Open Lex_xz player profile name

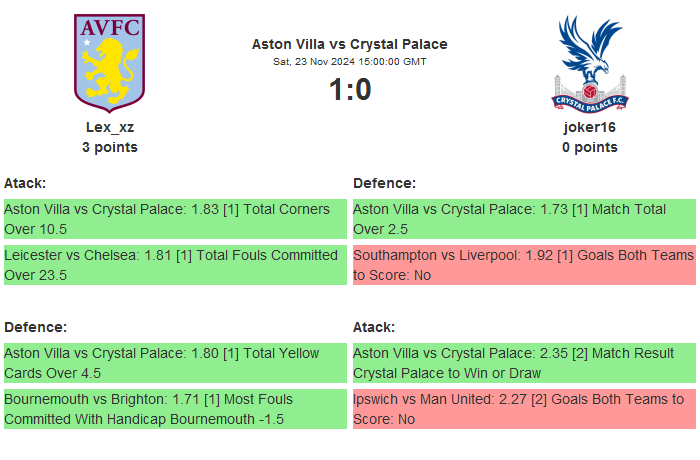[110, 127]
